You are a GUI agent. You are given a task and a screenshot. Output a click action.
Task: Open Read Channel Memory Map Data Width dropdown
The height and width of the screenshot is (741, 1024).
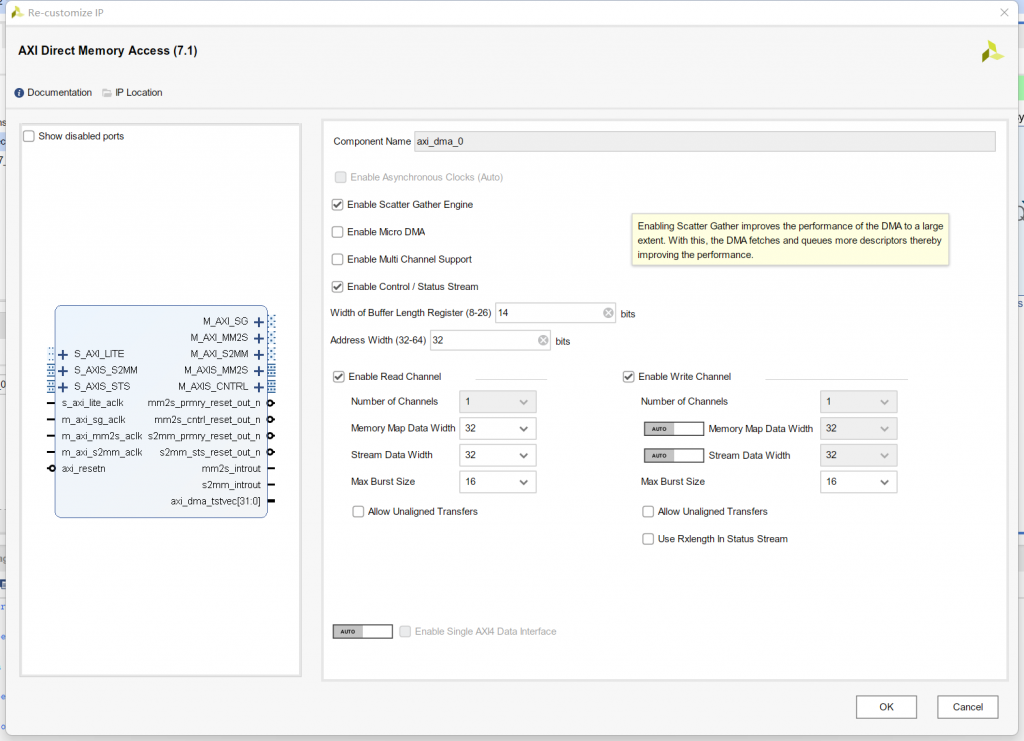(498, 428)
